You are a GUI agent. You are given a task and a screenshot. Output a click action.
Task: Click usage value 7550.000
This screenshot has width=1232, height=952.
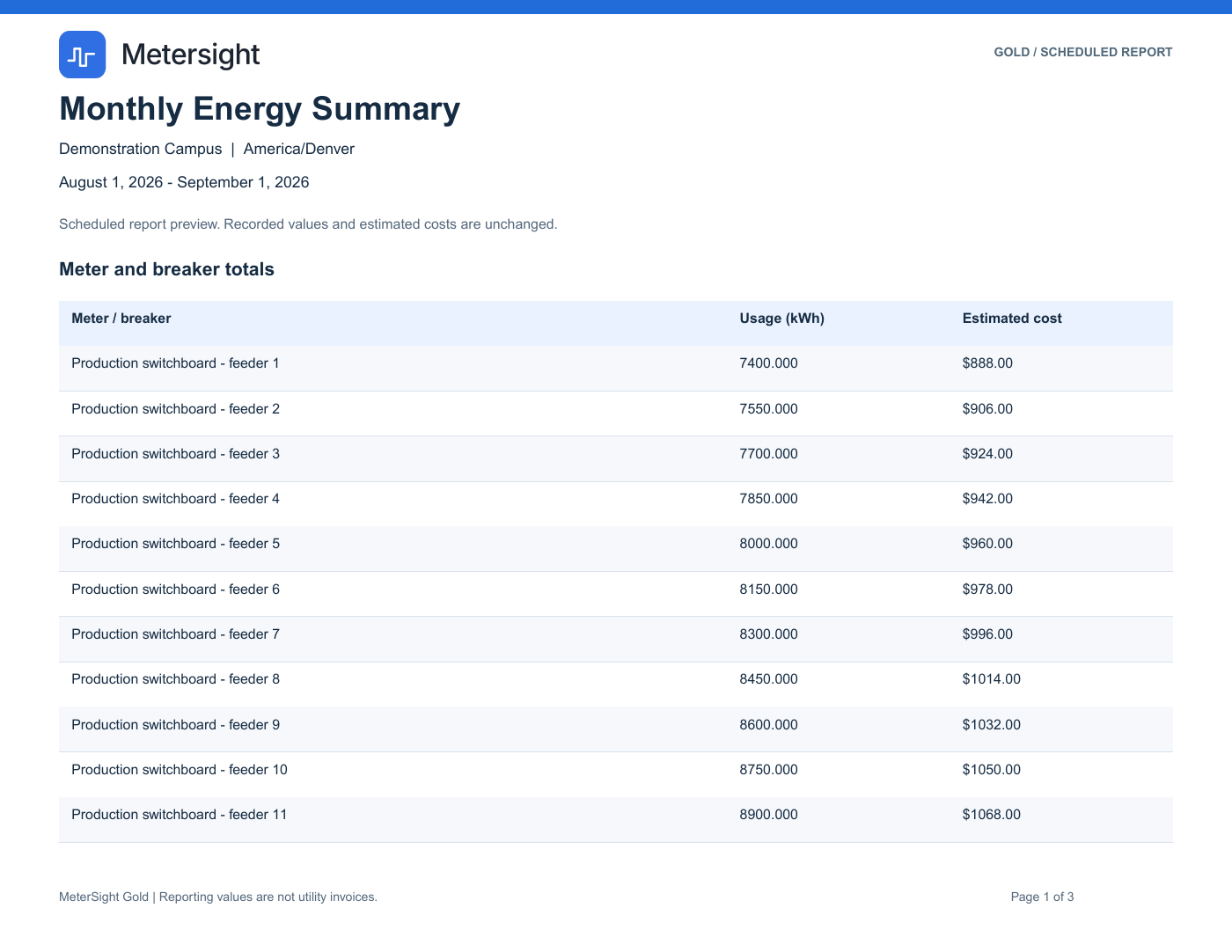pos(769,409)
